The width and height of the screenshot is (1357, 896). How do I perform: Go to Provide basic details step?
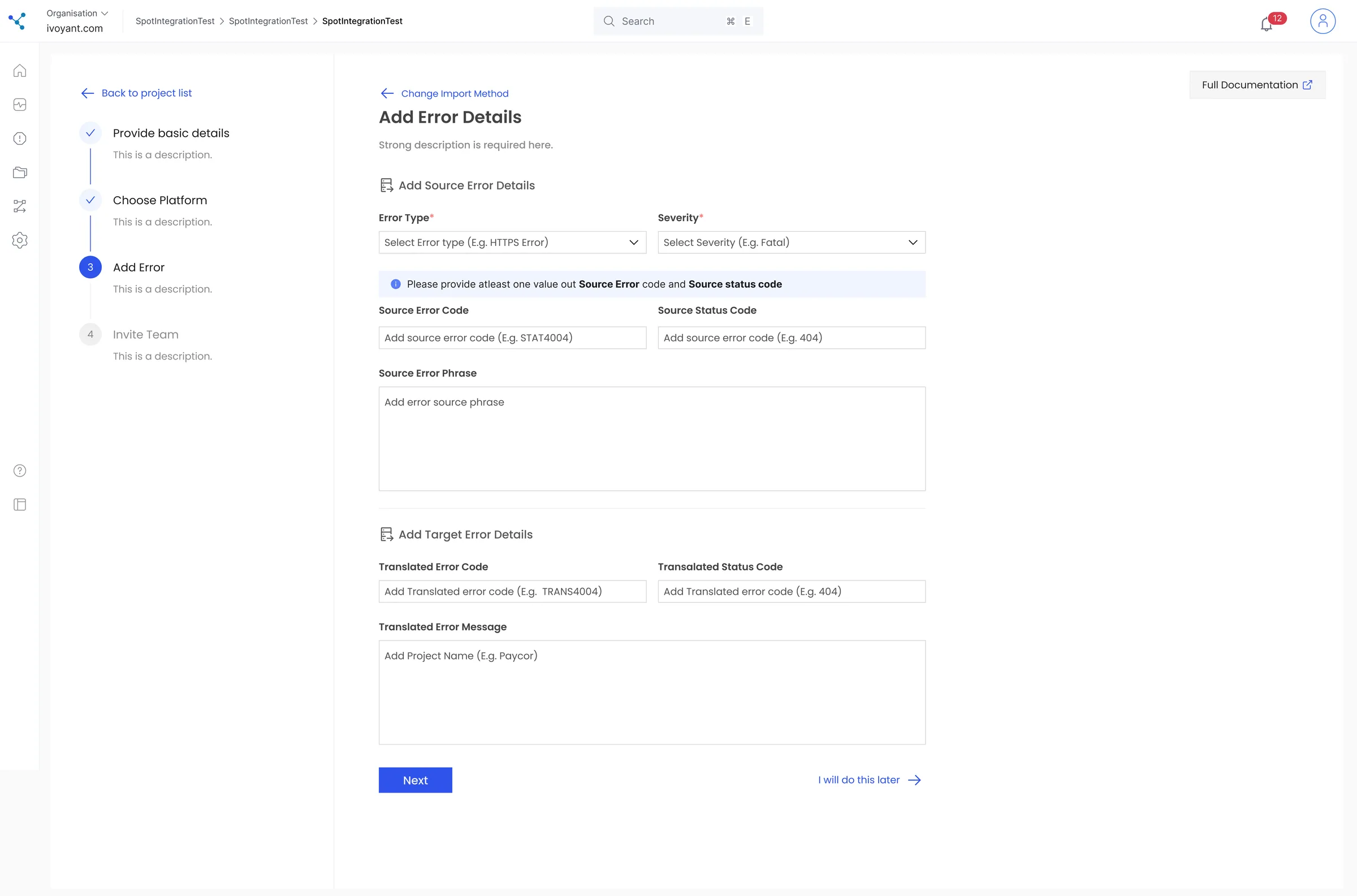pos(171,133)
